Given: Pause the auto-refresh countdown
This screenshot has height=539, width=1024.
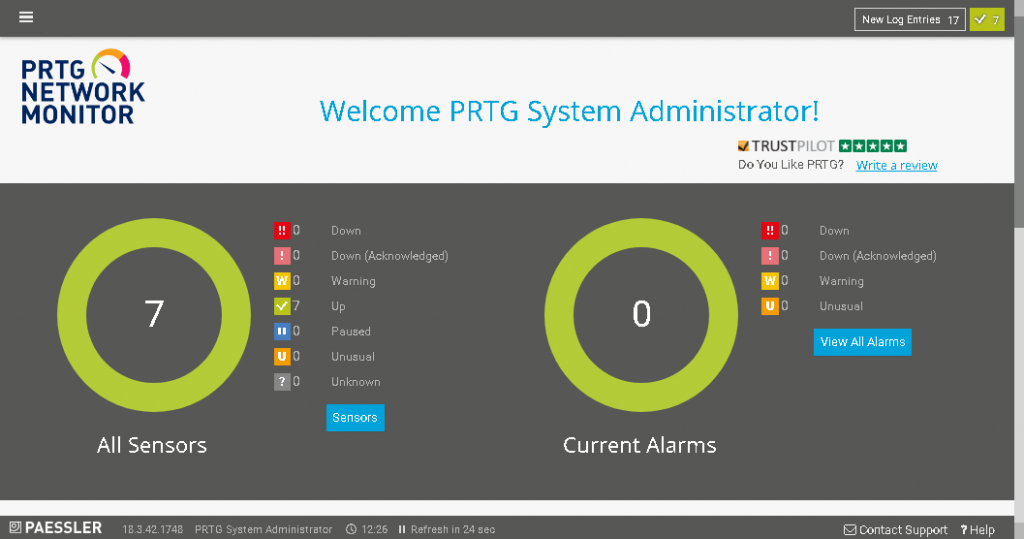Looking at the screenshot, I should point(402,529).
